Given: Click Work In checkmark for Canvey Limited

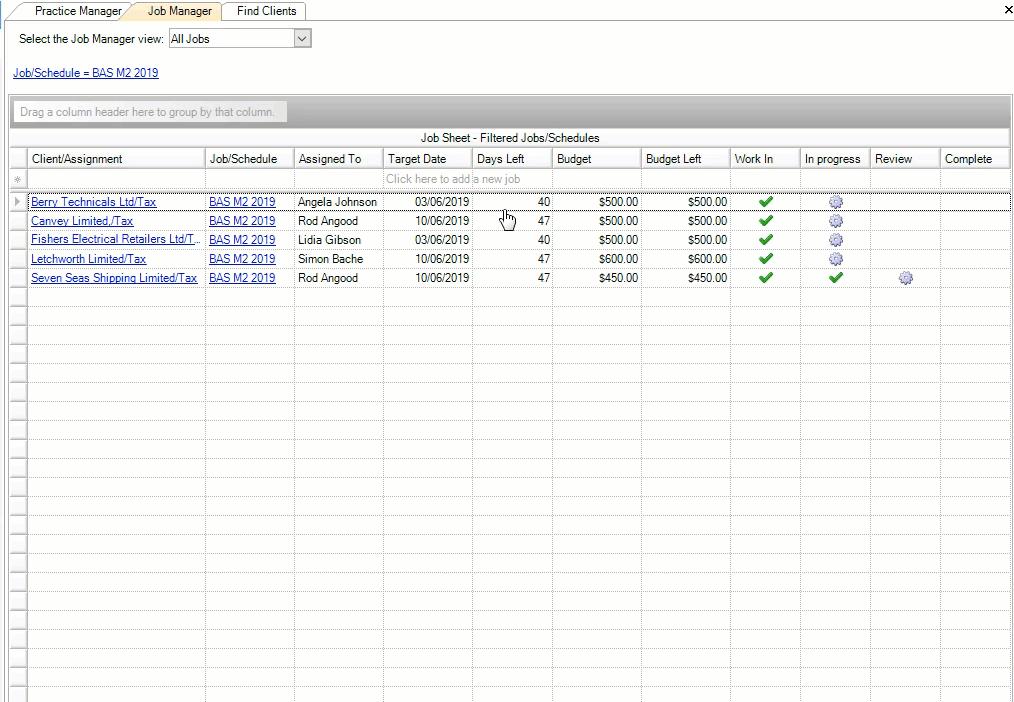Looking at the screenshot, I should click(766, 221).
